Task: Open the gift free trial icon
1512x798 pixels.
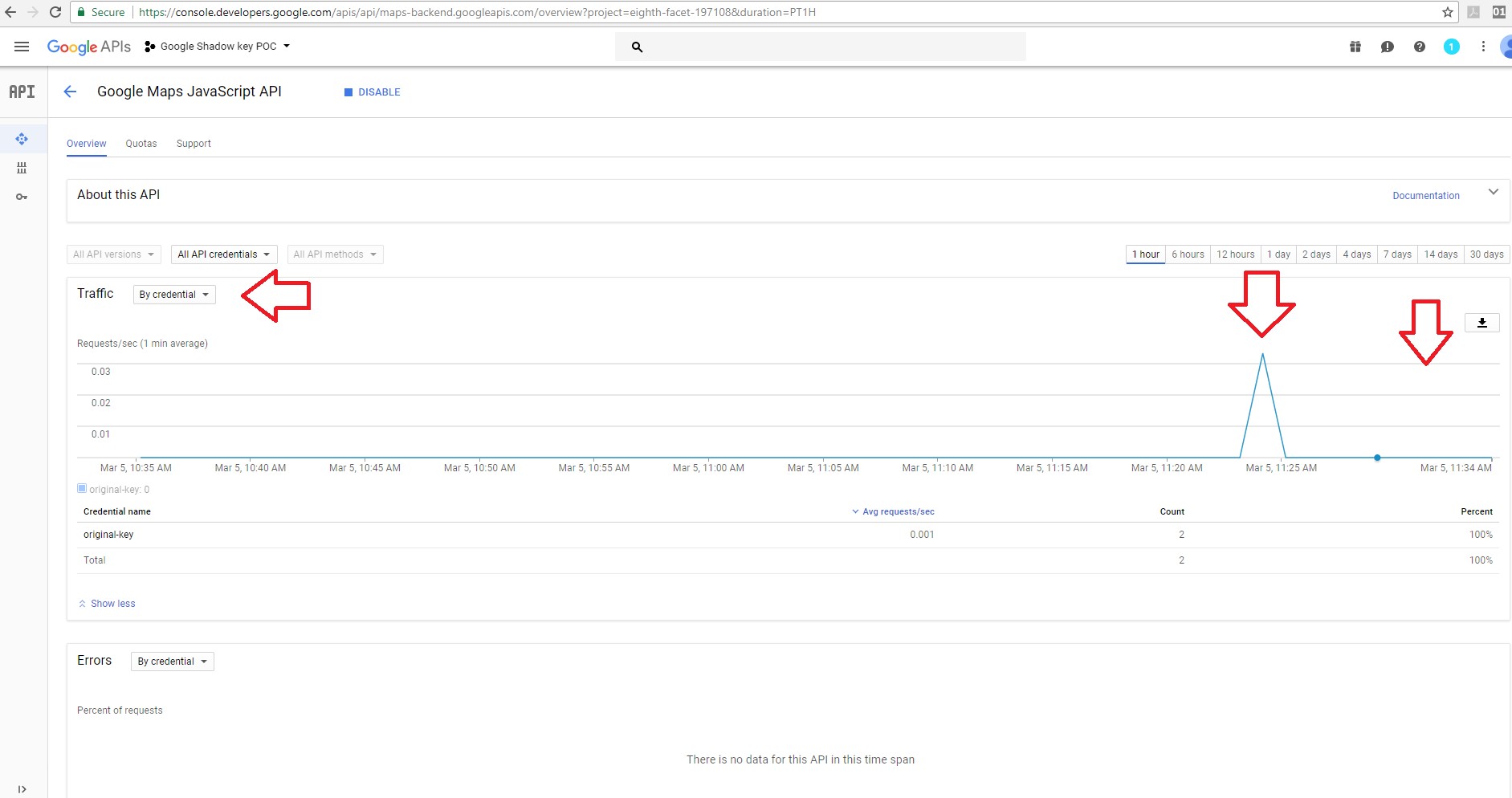Action: point(1355,47)
